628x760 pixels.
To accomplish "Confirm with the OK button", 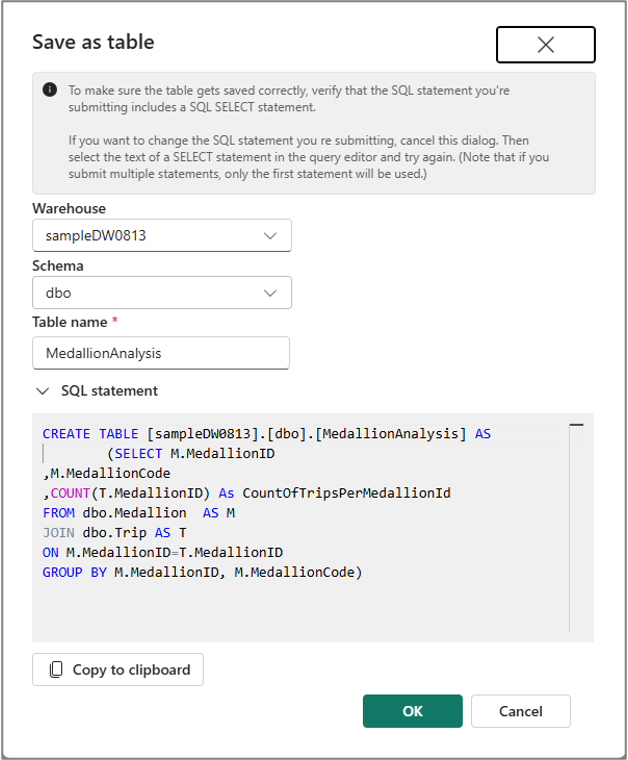I will click(413, 711).
